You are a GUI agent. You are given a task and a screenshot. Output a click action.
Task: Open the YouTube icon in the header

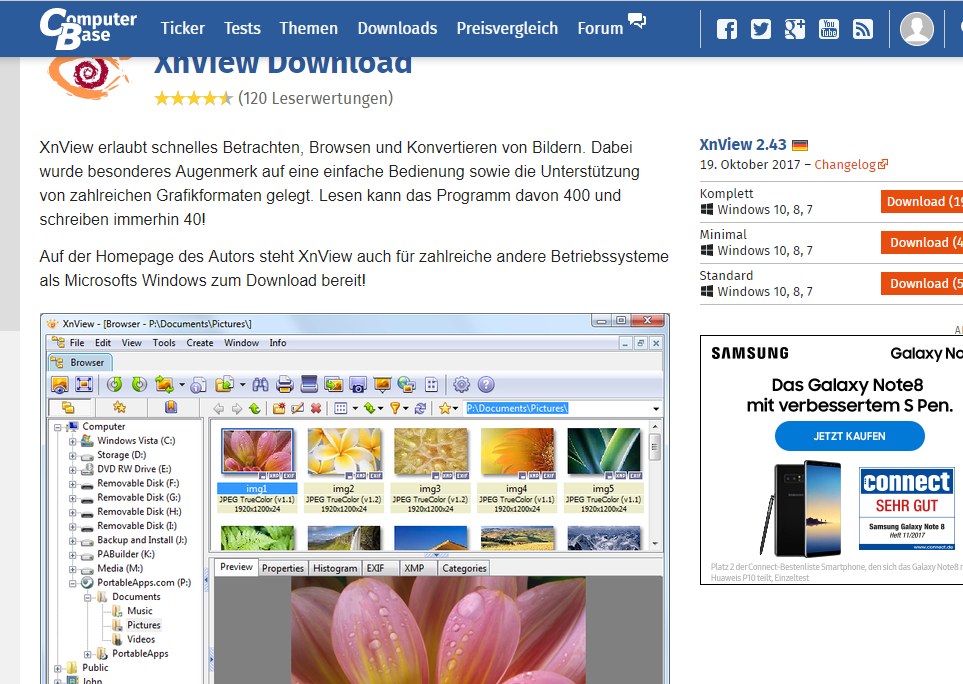click(828, 29)
